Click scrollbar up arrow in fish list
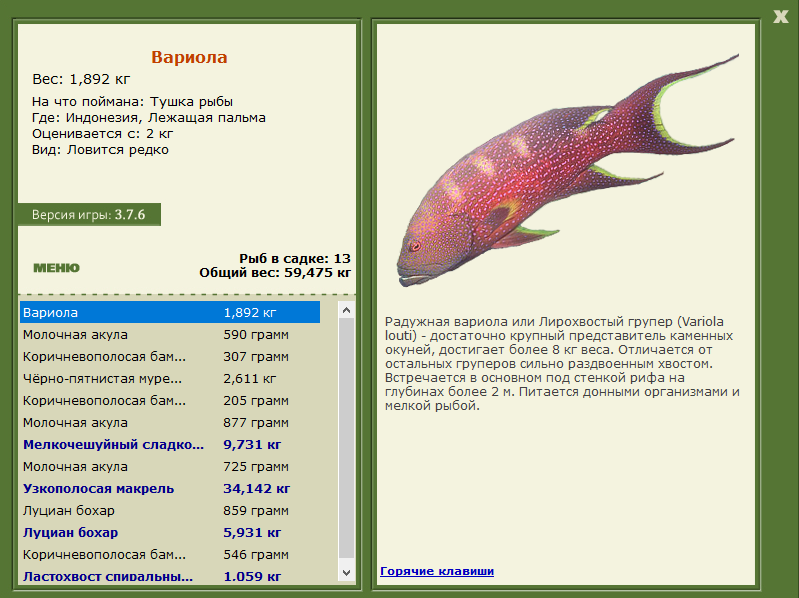 [x=347, y=310]
